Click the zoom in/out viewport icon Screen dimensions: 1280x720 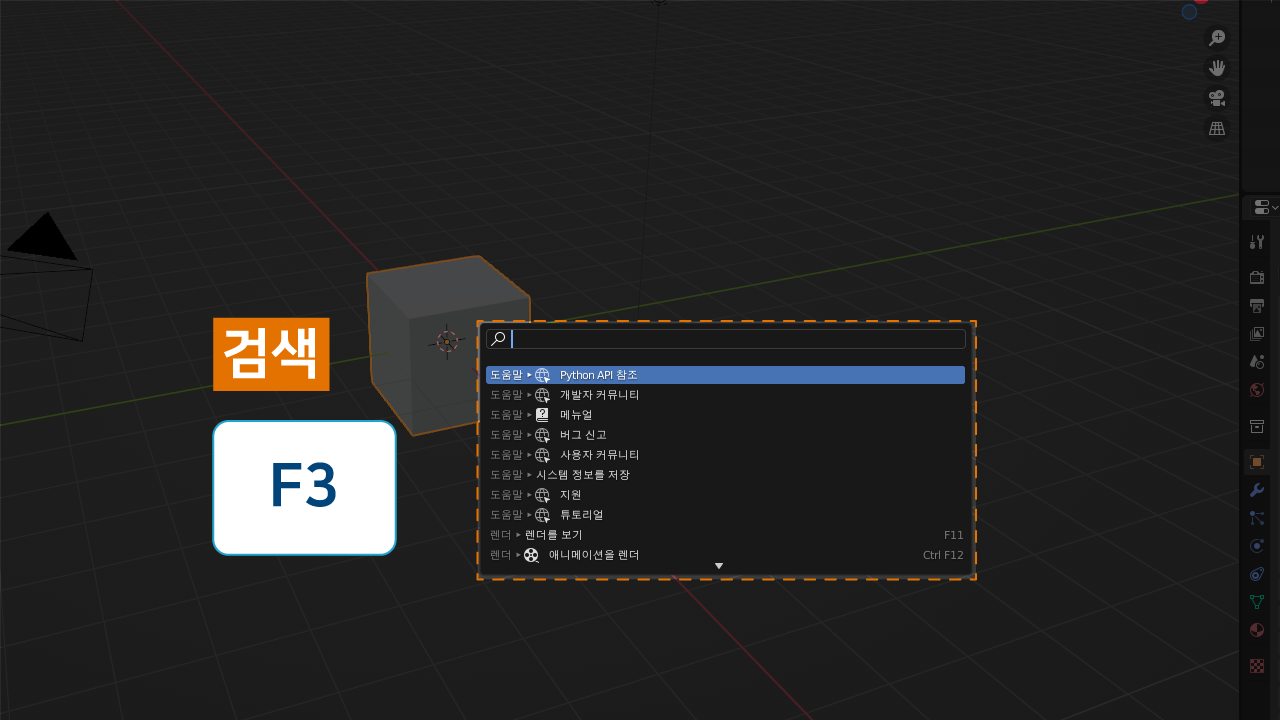(1217, 38)
